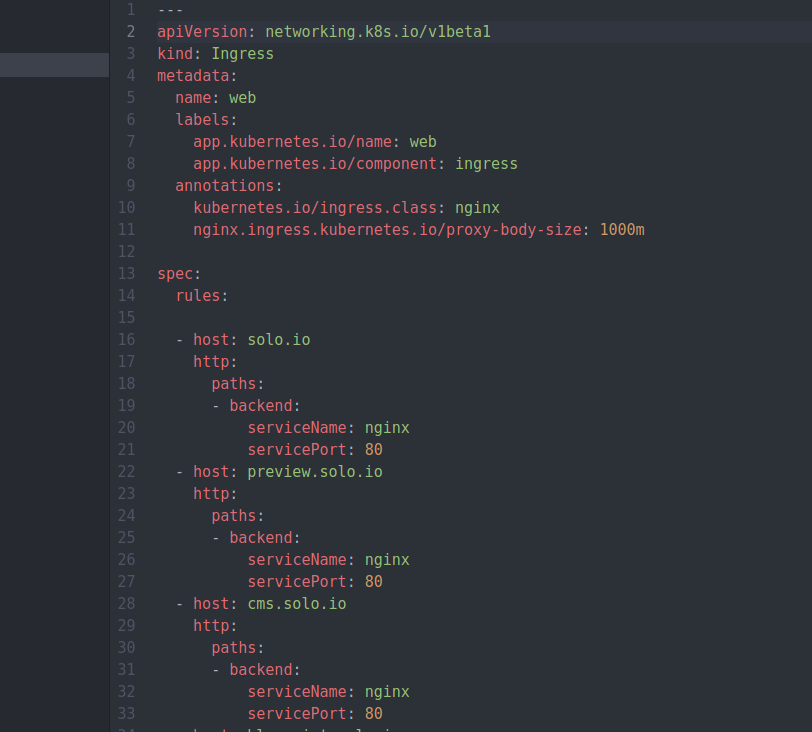
Task: Place cursor on the 1000m proxy-body-size value
Action: [622, 230]
